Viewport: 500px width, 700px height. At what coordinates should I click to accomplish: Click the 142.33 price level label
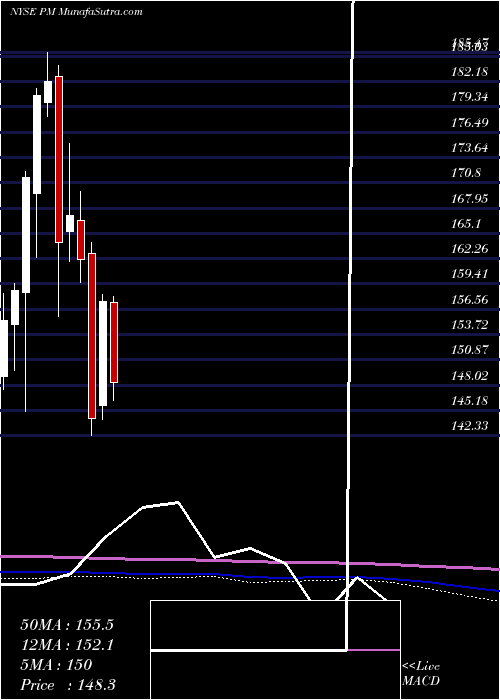click(470, 426)
